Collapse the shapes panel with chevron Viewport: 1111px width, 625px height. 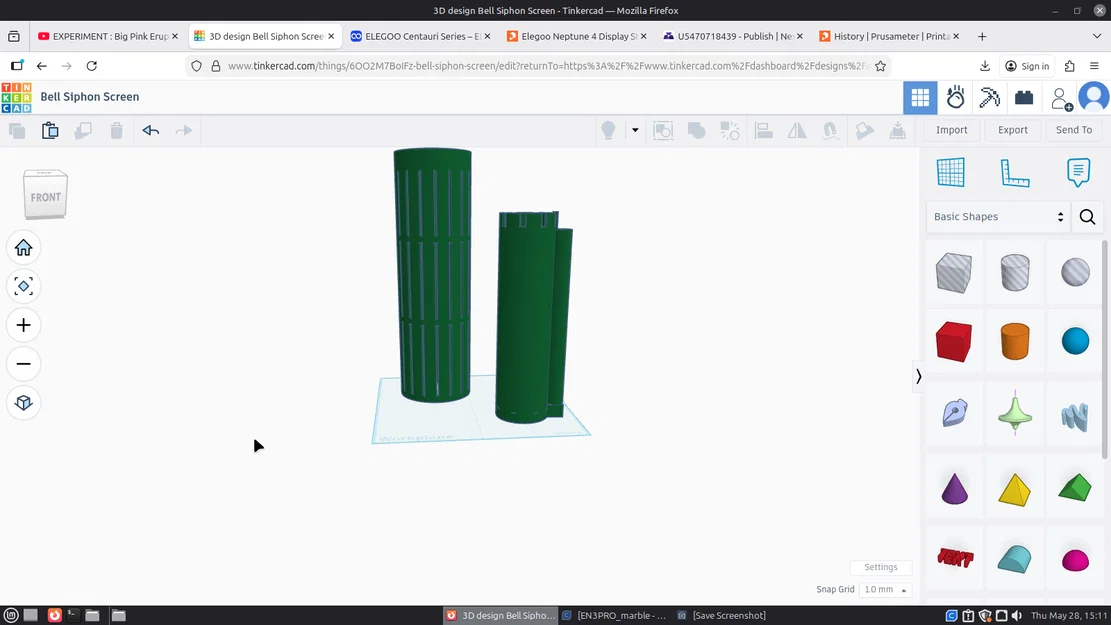[918, 376]
